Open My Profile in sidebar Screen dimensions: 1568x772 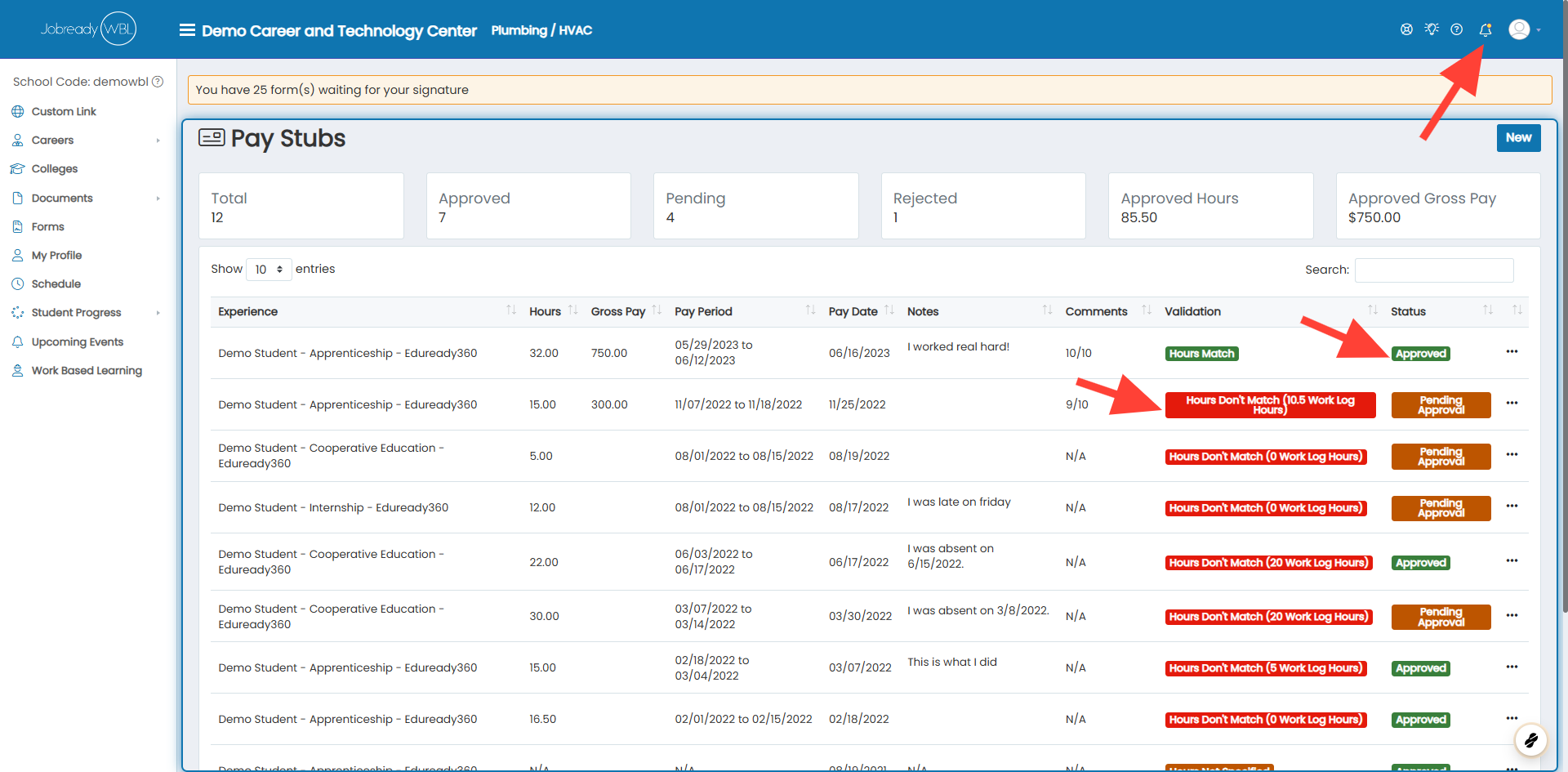pyautogui.click(x=56, y=256)
